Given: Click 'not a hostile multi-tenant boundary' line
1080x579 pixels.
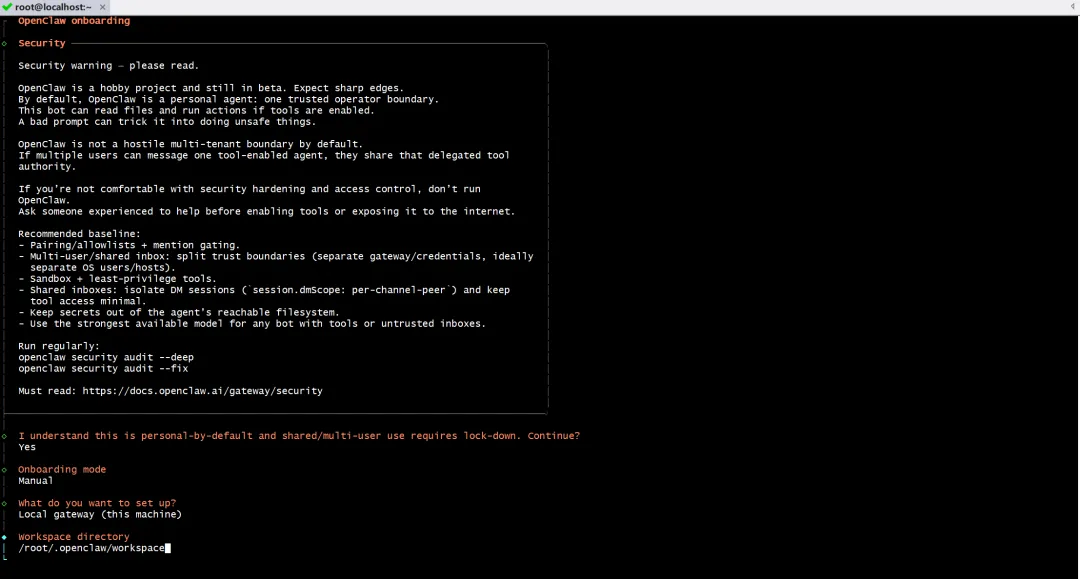Looking at the screenshot, I should click(x=190, y=145).
